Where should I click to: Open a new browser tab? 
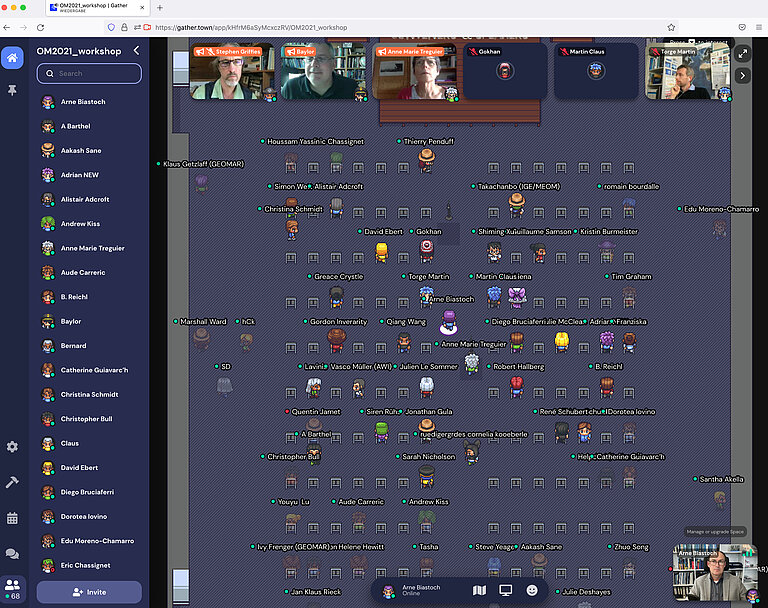coord(159,8)
